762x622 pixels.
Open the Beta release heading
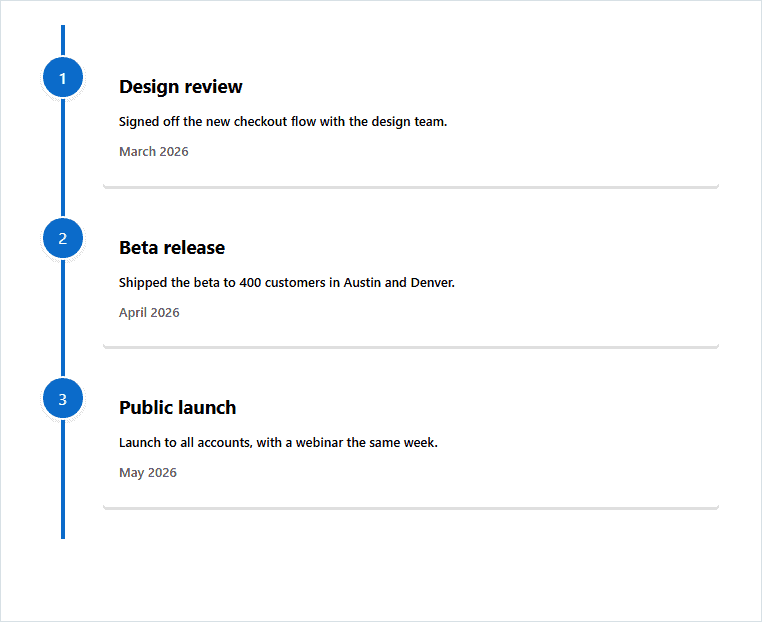point(172,248)
